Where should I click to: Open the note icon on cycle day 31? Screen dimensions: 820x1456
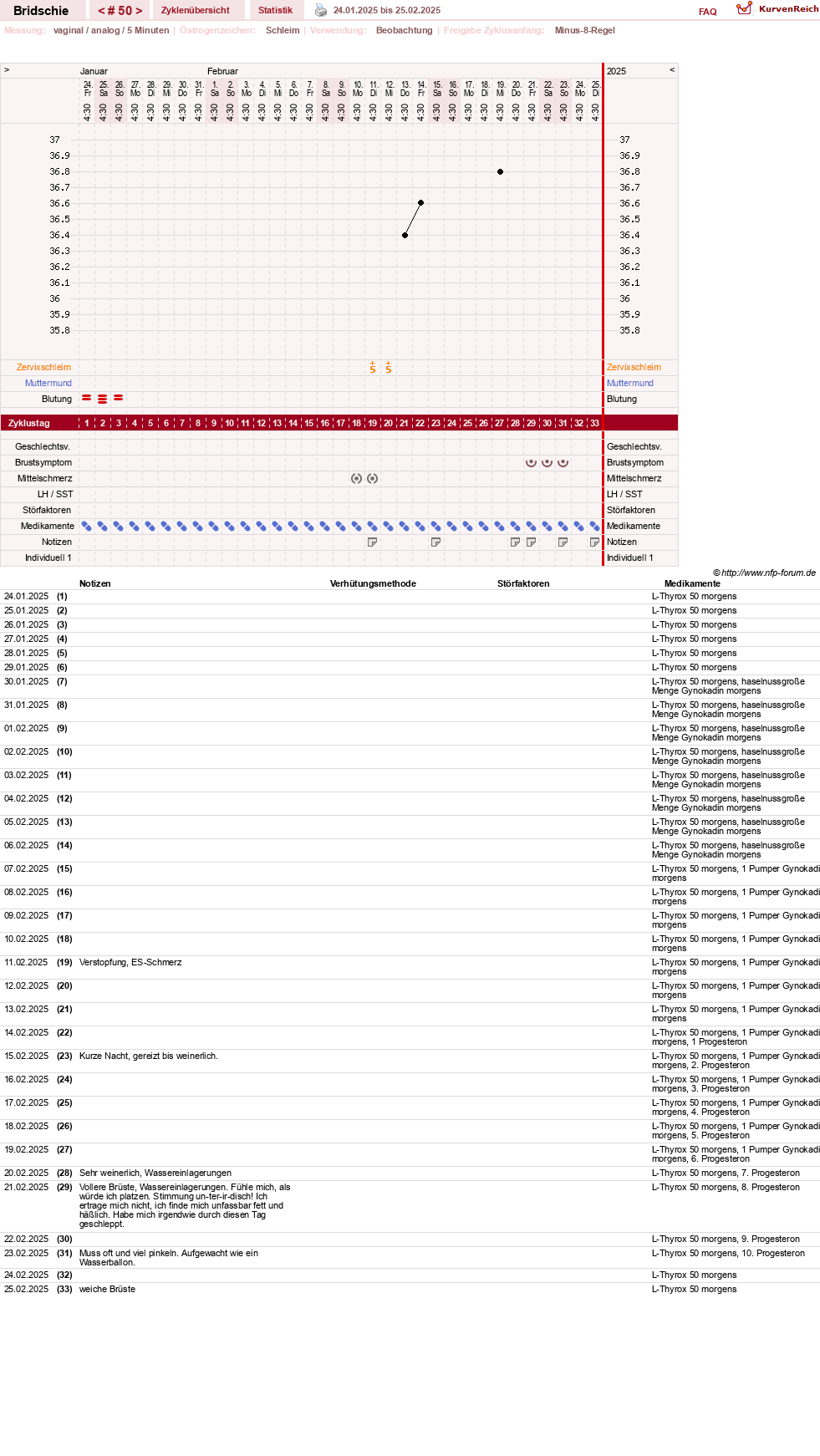pos(563,542)
